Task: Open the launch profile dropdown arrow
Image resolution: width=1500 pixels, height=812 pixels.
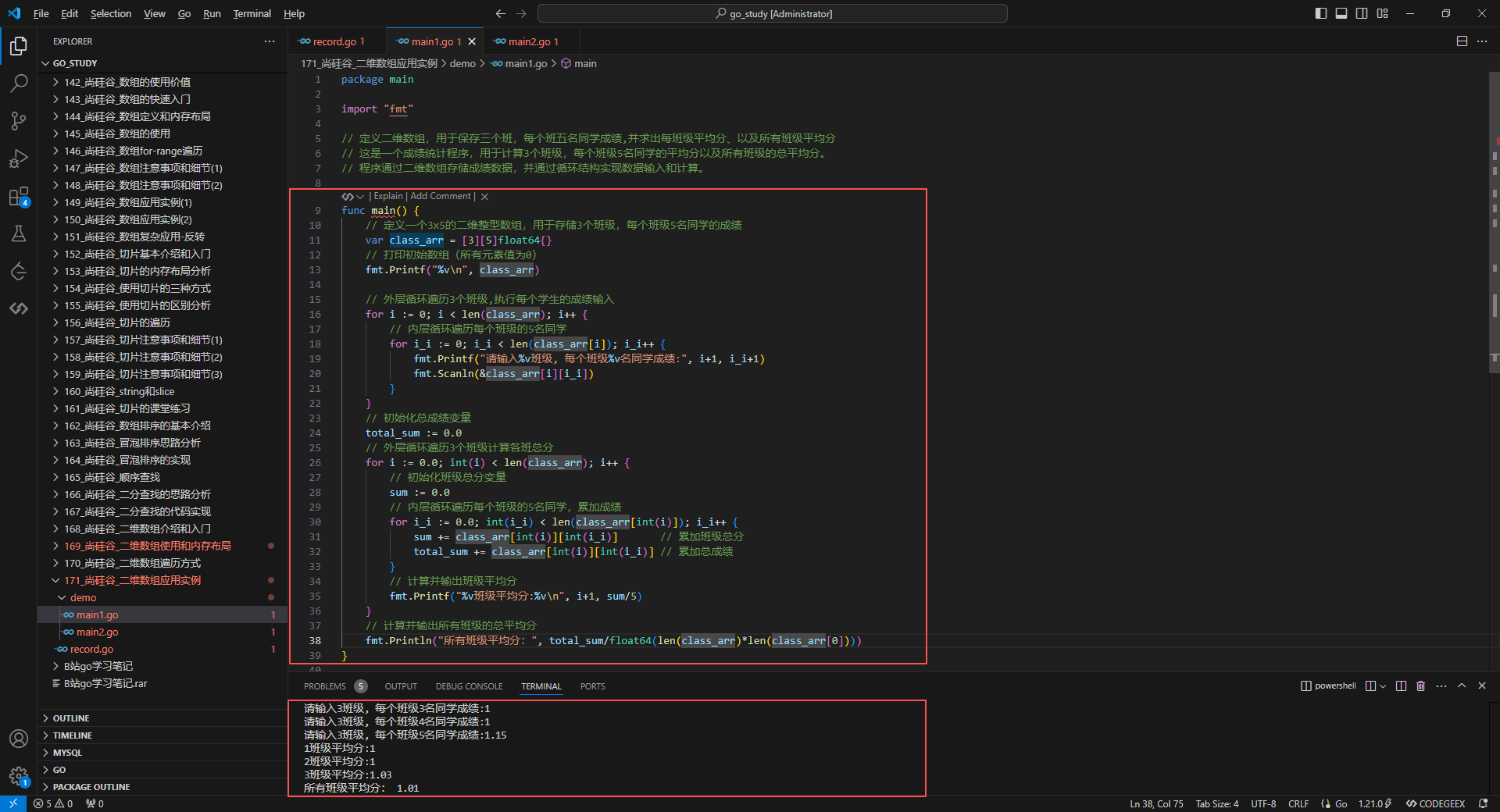Action: tap(1383, 686)
